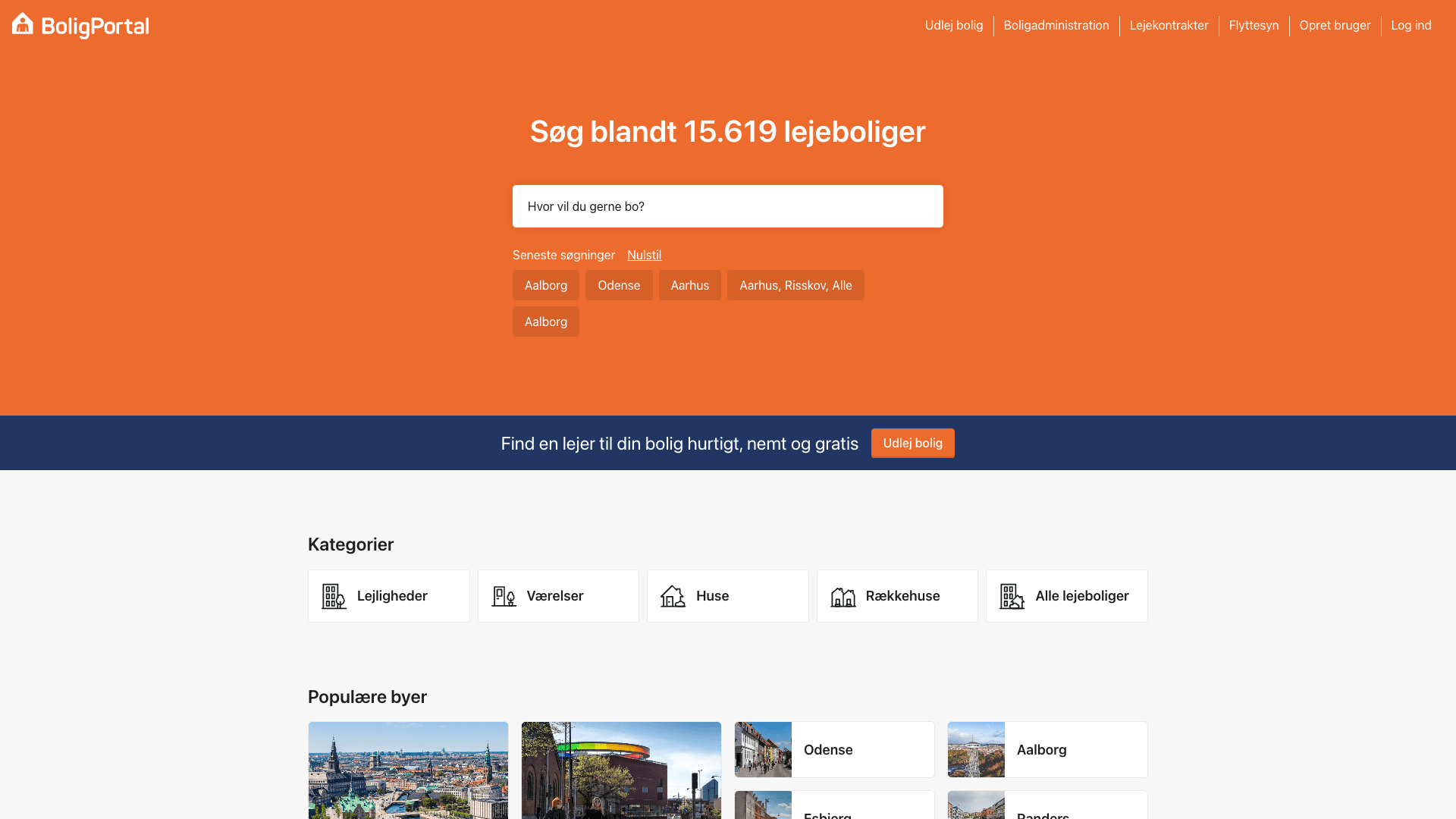The image size is (1456, 819).
Task: Open the Værelser category card
Action: pyautogui.click(x=558, y=596)
